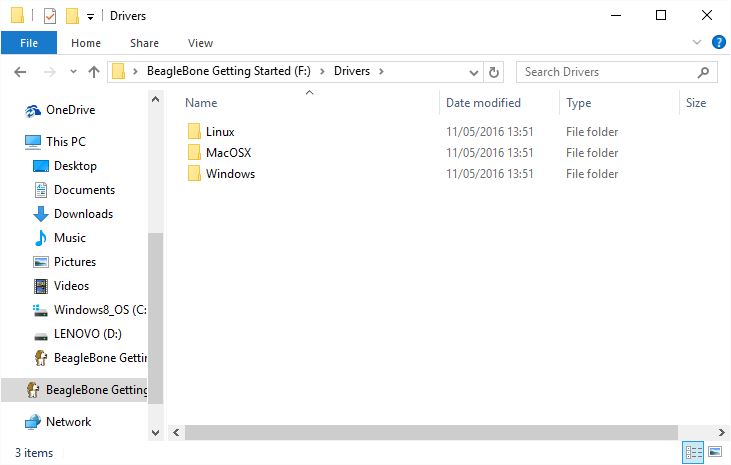The width and height of the screenshot is (731, 465).
Task: Expand the ribbon with chevron
Action: point(698,42)
